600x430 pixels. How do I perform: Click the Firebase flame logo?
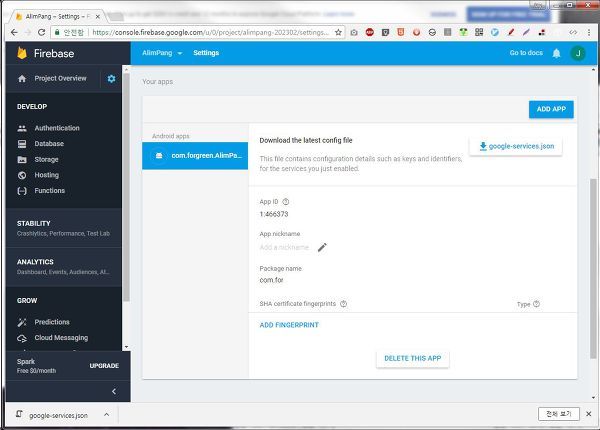click(x=22, y=53)
